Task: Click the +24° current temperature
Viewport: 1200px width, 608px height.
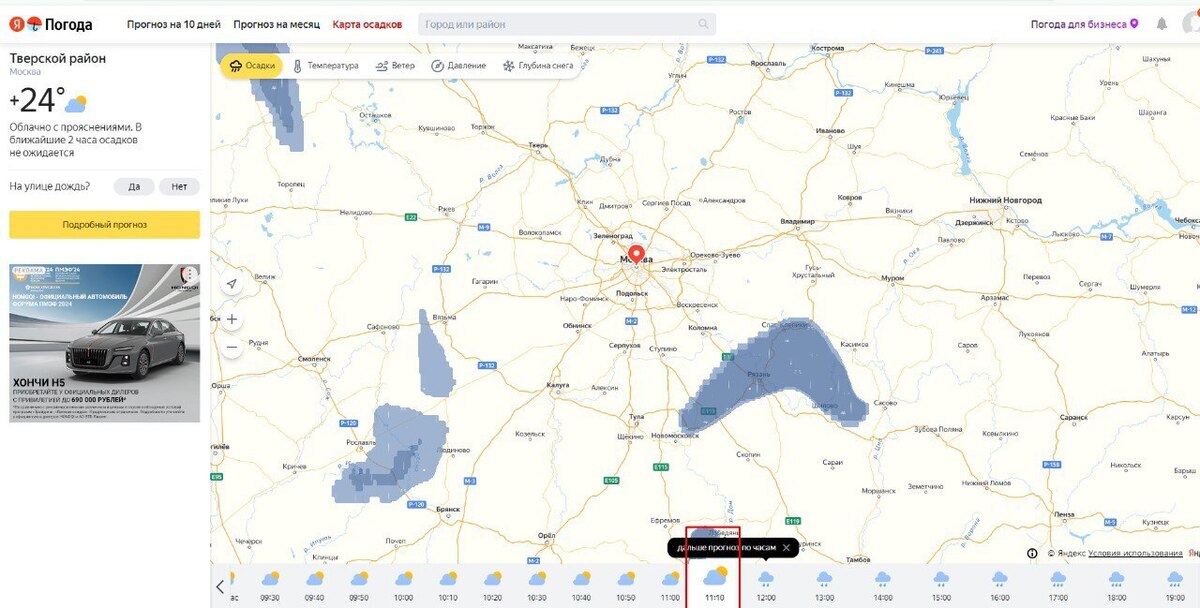Action: 37,100
